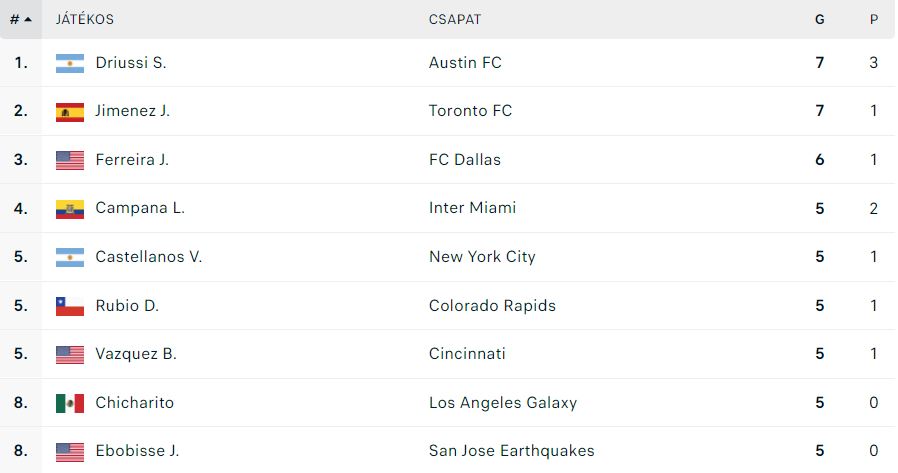Click the JÁTÉKOS column header

[85, 19]
